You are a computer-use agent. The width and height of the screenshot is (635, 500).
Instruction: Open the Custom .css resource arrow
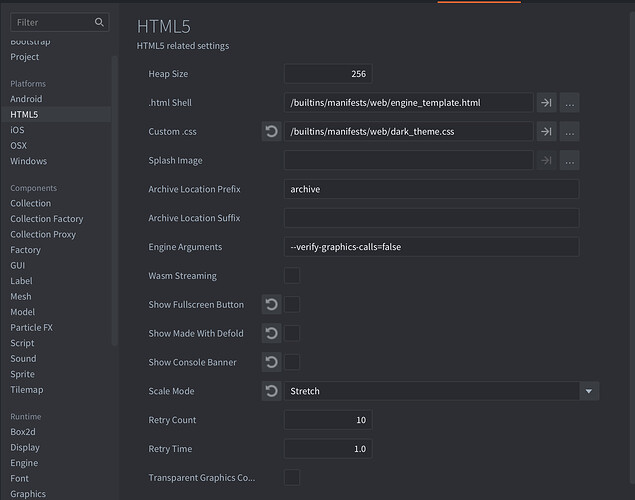[x=546, y=131]
